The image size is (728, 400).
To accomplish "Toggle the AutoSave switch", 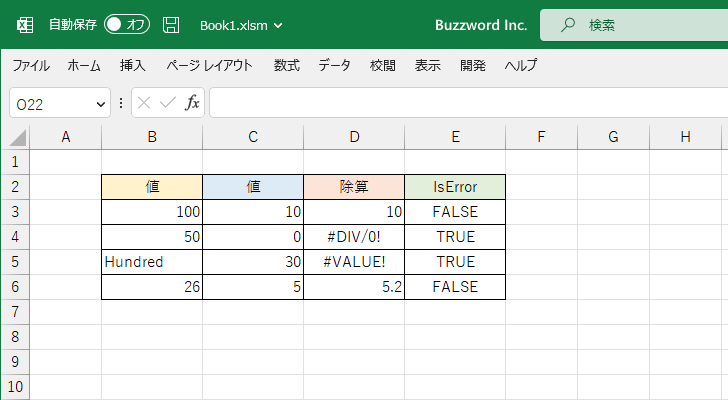I will coord(127,24).
